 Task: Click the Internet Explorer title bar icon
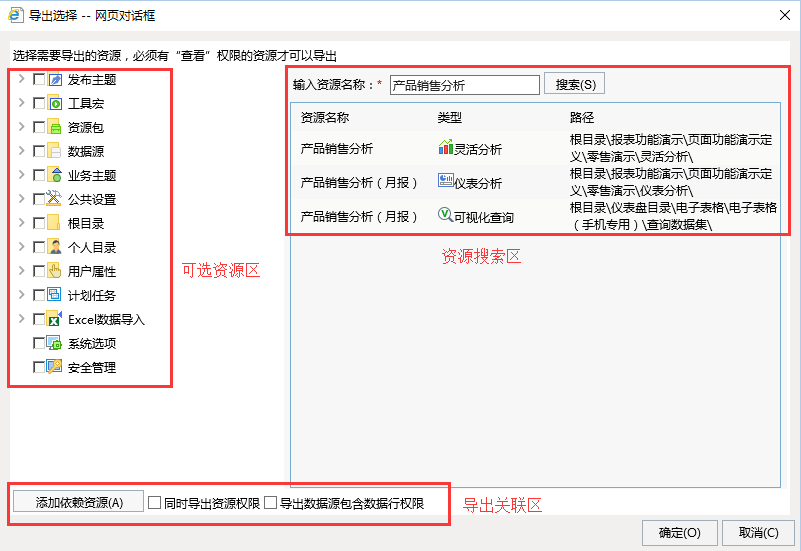15,15
